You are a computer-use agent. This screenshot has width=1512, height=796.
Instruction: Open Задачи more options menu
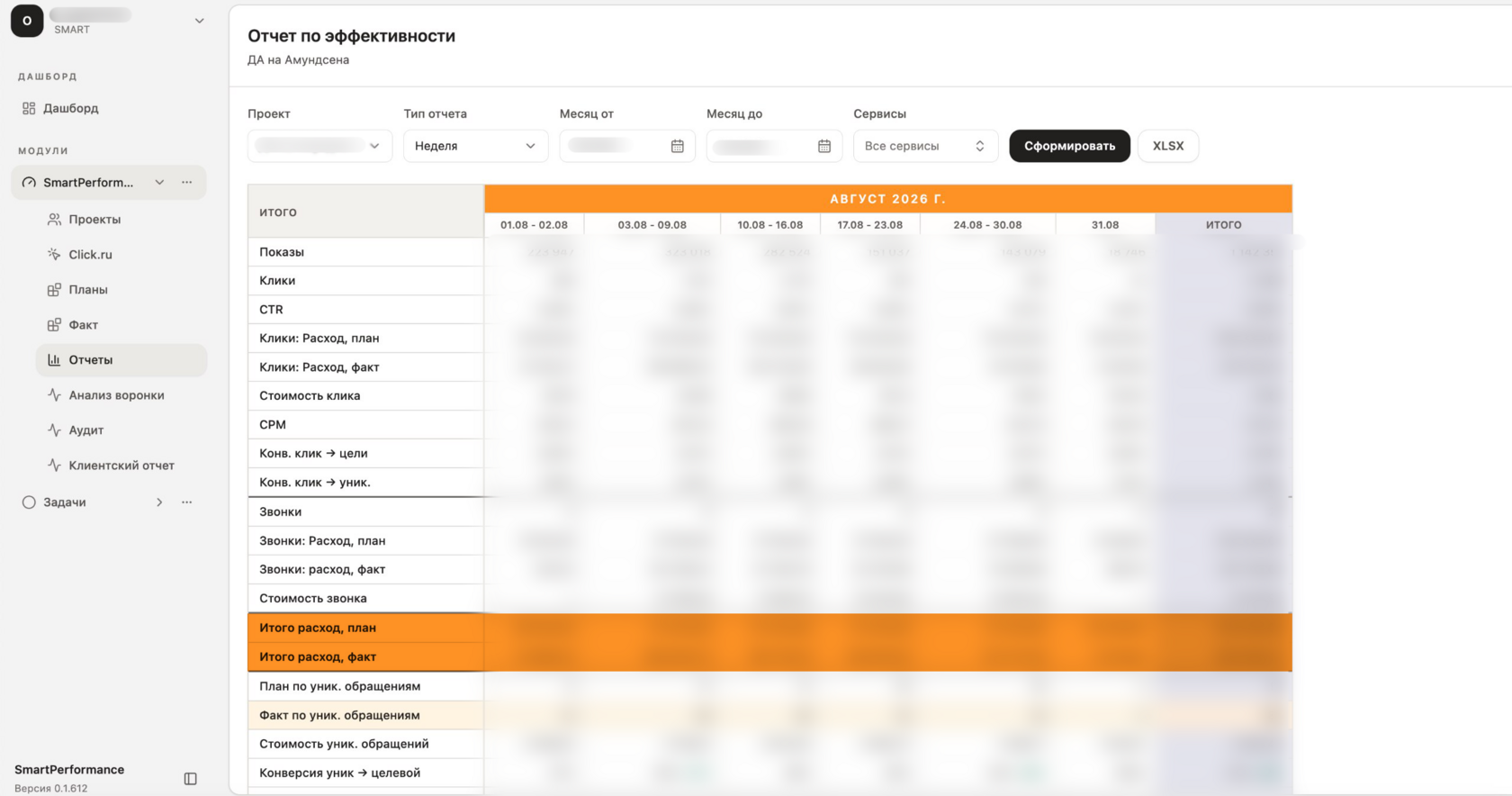186,502
